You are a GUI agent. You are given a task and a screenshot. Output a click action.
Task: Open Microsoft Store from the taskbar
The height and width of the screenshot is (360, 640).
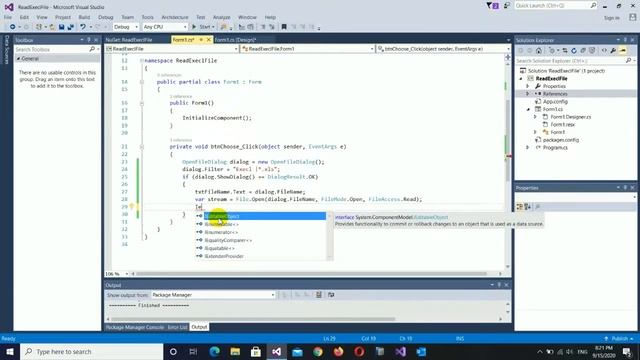[x=256, y=351]
